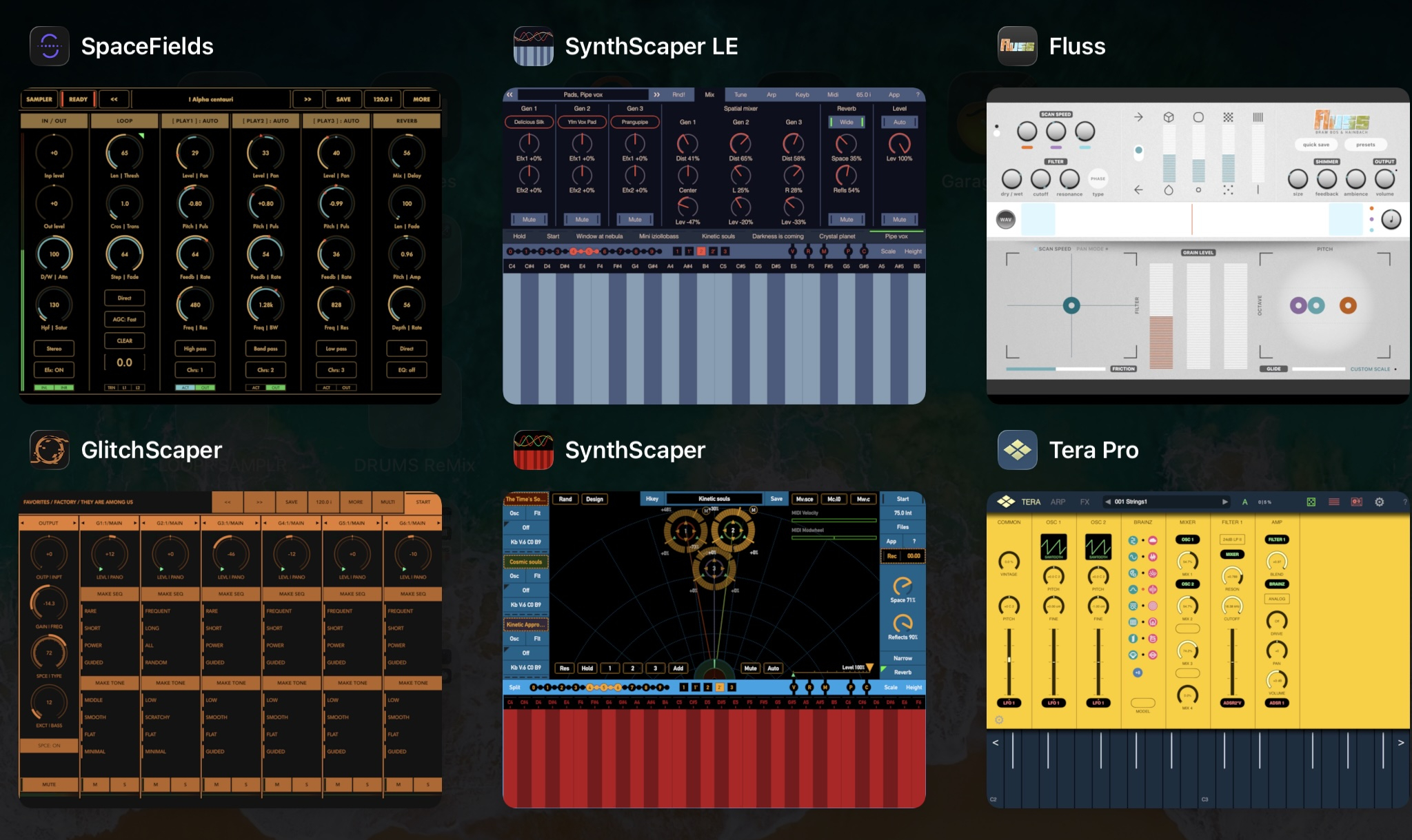Image resolution: width=1412 pixels, height=840 pixels.
Task: Enable Direct mode in SpaceFields loop section
Action: pyautogui.click(x=125, y=298)
